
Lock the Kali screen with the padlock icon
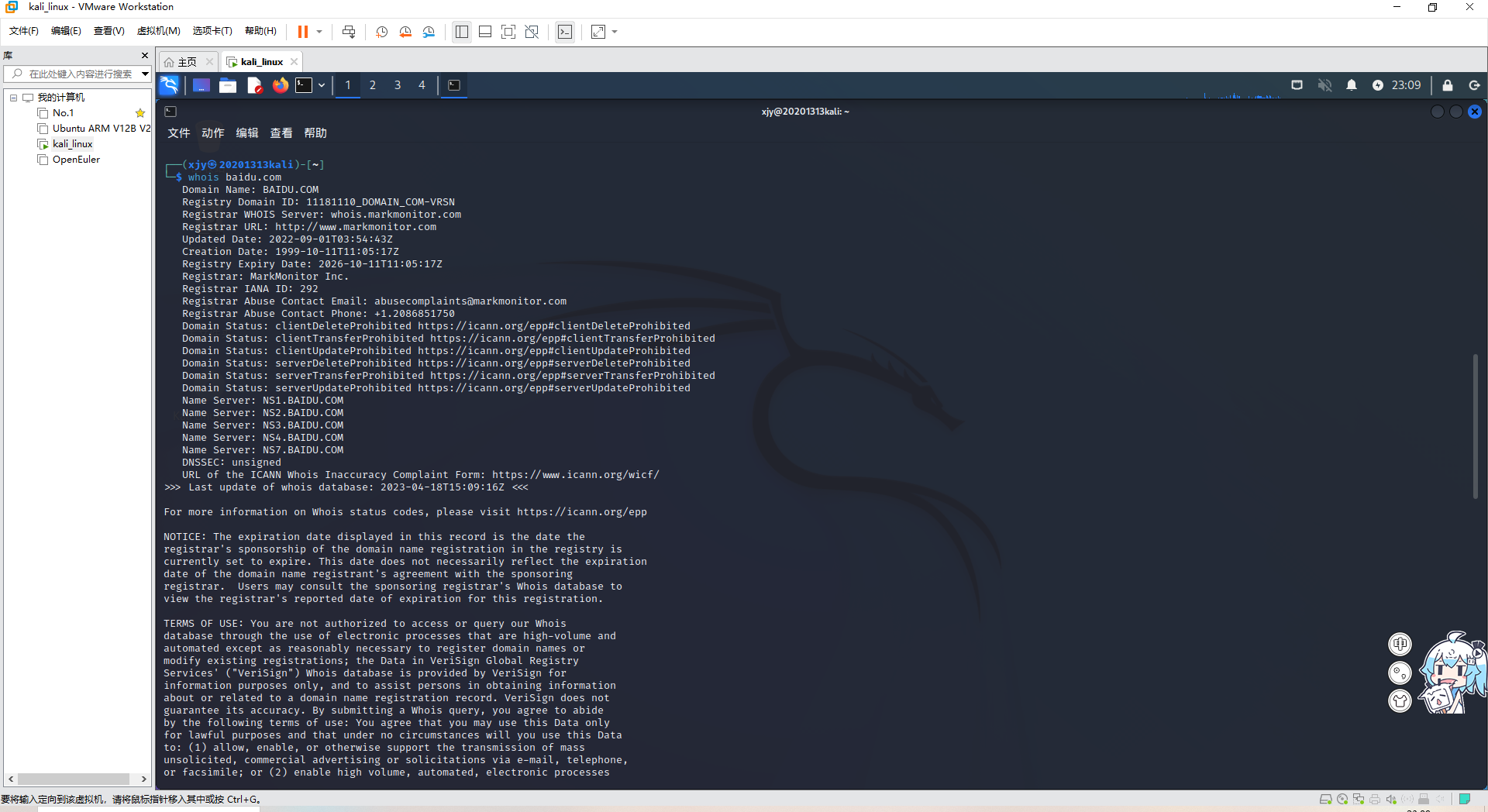coord(1447,85)
